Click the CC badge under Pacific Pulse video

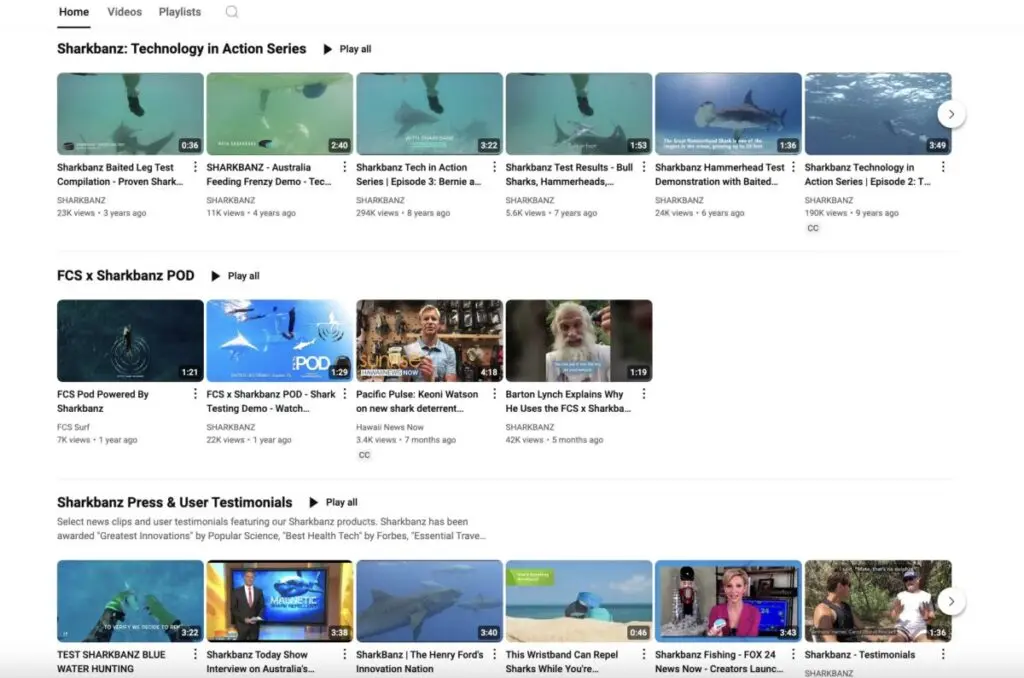click(364, 455)
